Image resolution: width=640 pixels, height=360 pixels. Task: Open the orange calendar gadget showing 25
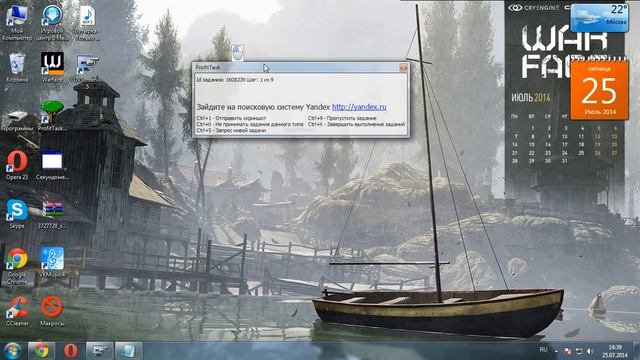[x=599, y=91]
